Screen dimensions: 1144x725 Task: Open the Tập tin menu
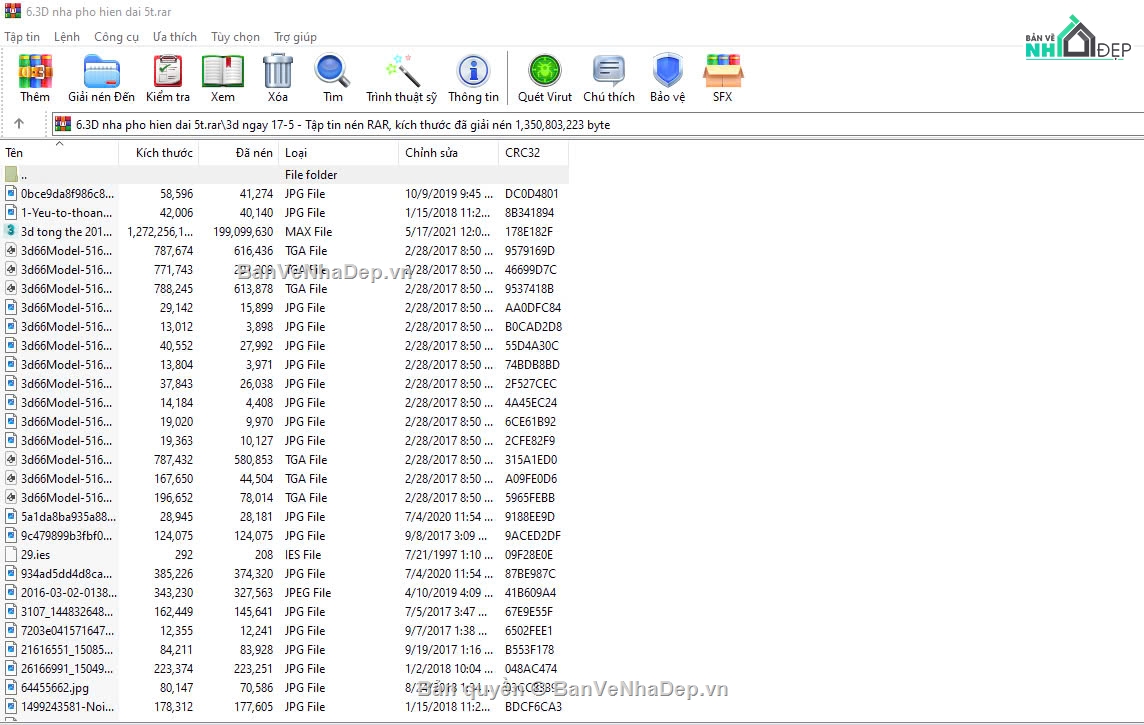click(22, 37)
